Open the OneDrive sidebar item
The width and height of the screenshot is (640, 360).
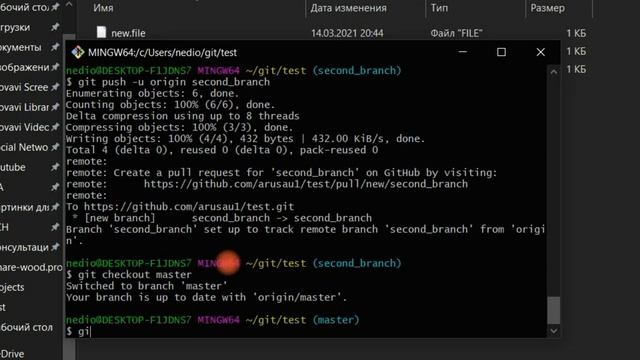point(12,354)
